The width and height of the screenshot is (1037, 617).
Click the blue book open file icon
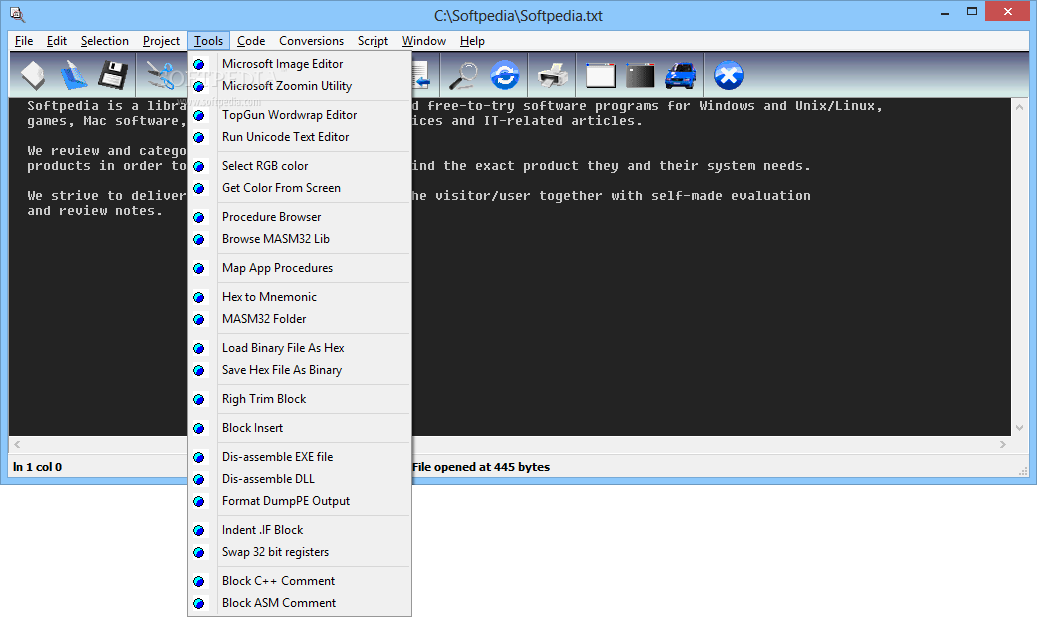click(x=73, y=75)
